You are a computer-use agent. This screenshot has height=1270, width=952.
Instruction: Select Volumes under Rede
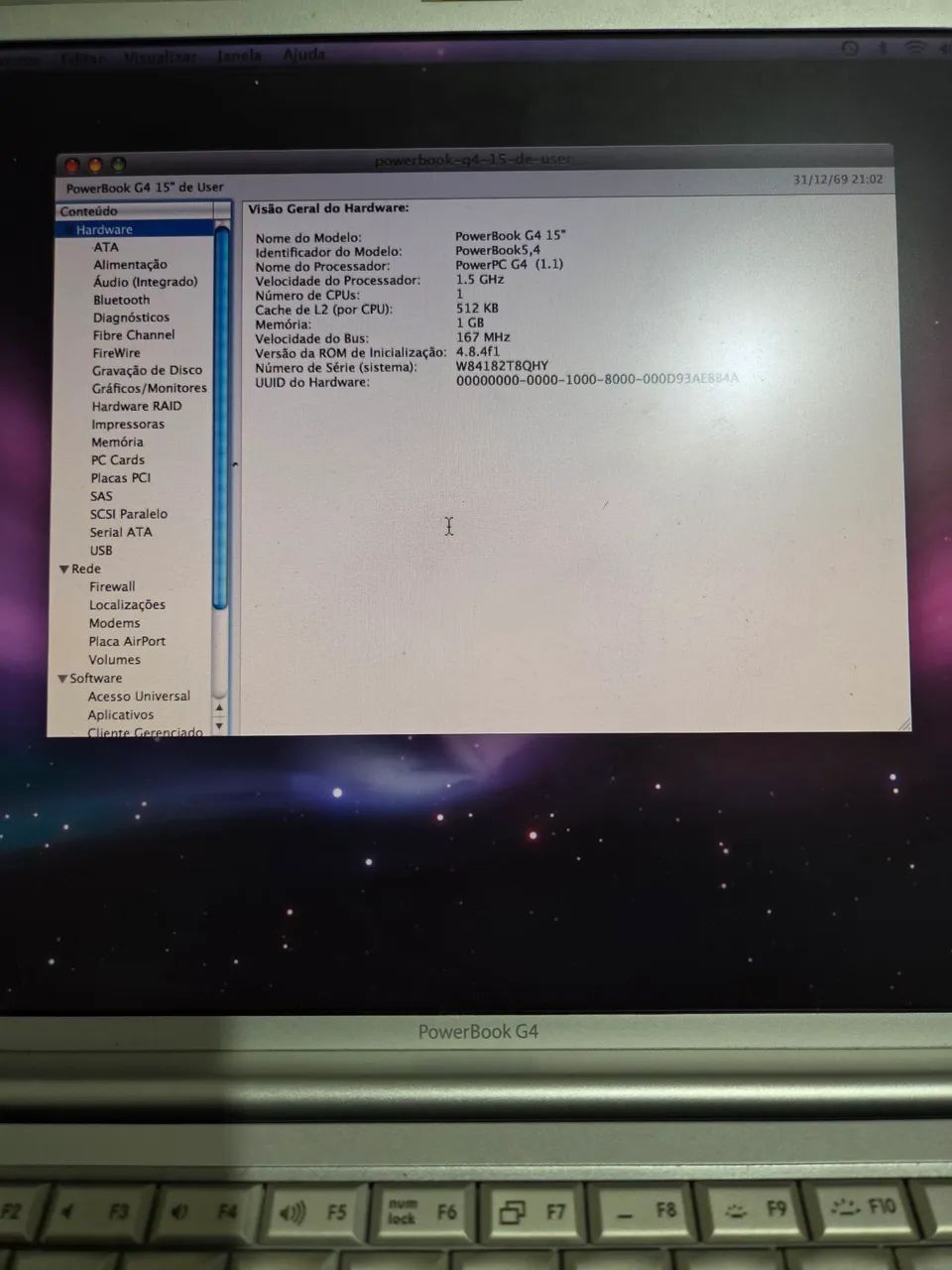pos(114,660)
